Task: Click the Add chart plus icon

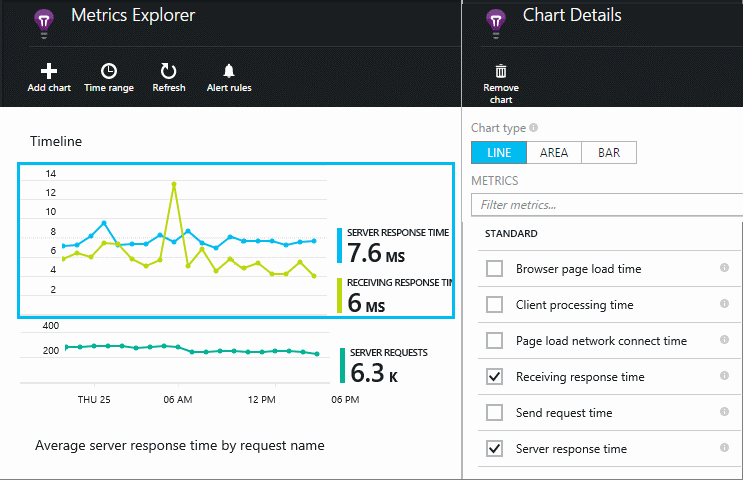Action: click(49, 71)
